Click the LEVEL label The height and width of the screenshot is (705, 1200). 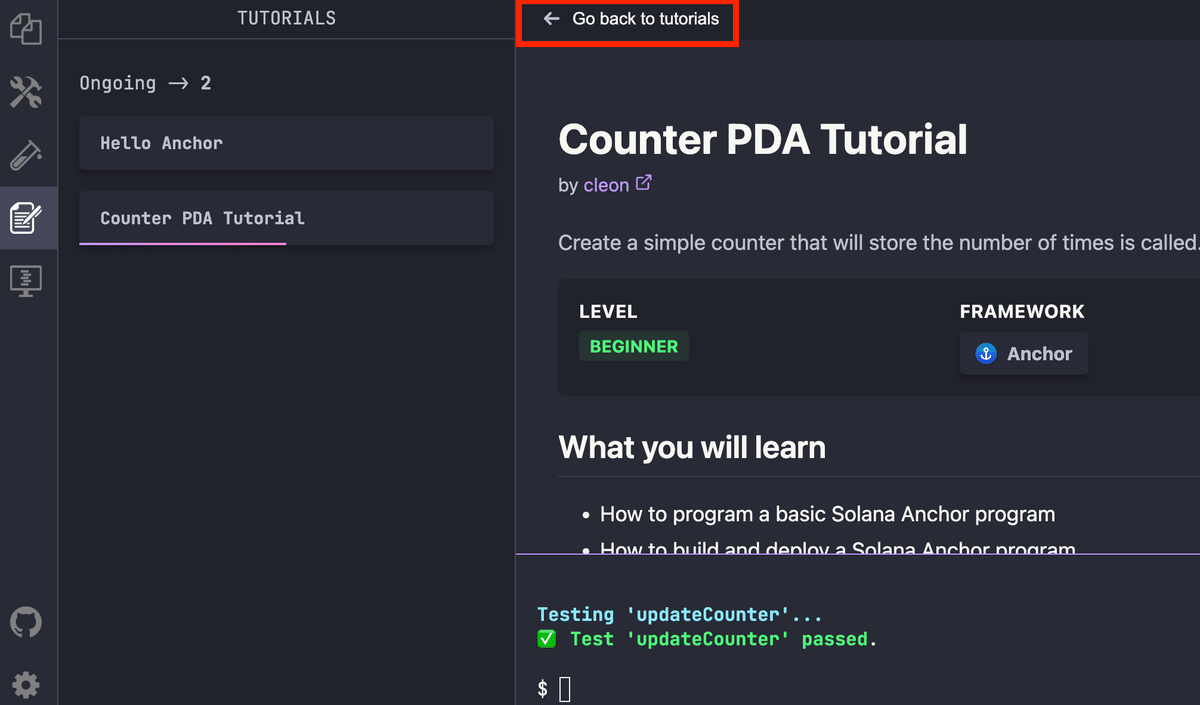[x=608, y=312]
